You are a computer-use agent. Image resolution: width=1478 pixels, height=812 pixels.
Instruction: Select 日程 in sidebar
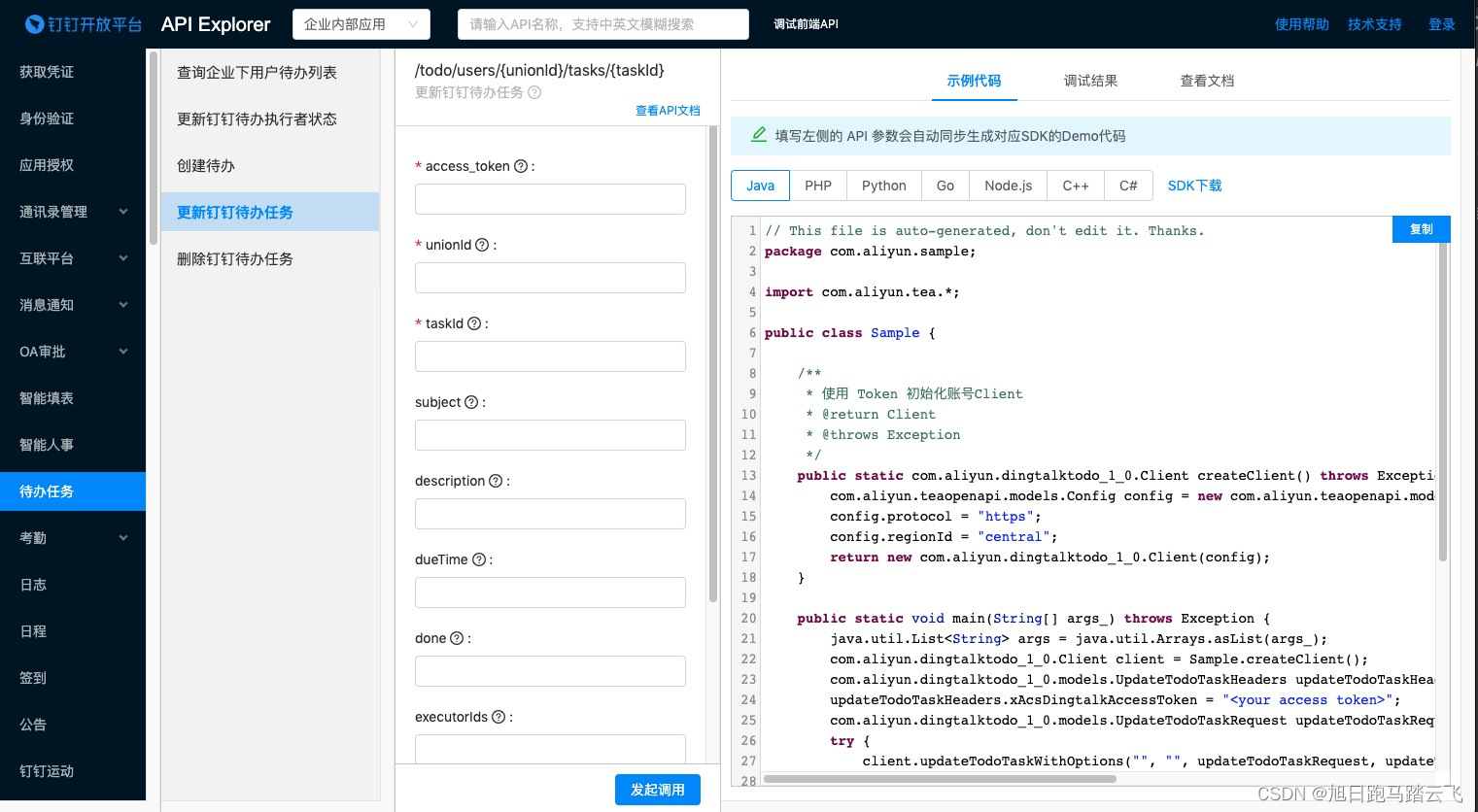point(73,631)
